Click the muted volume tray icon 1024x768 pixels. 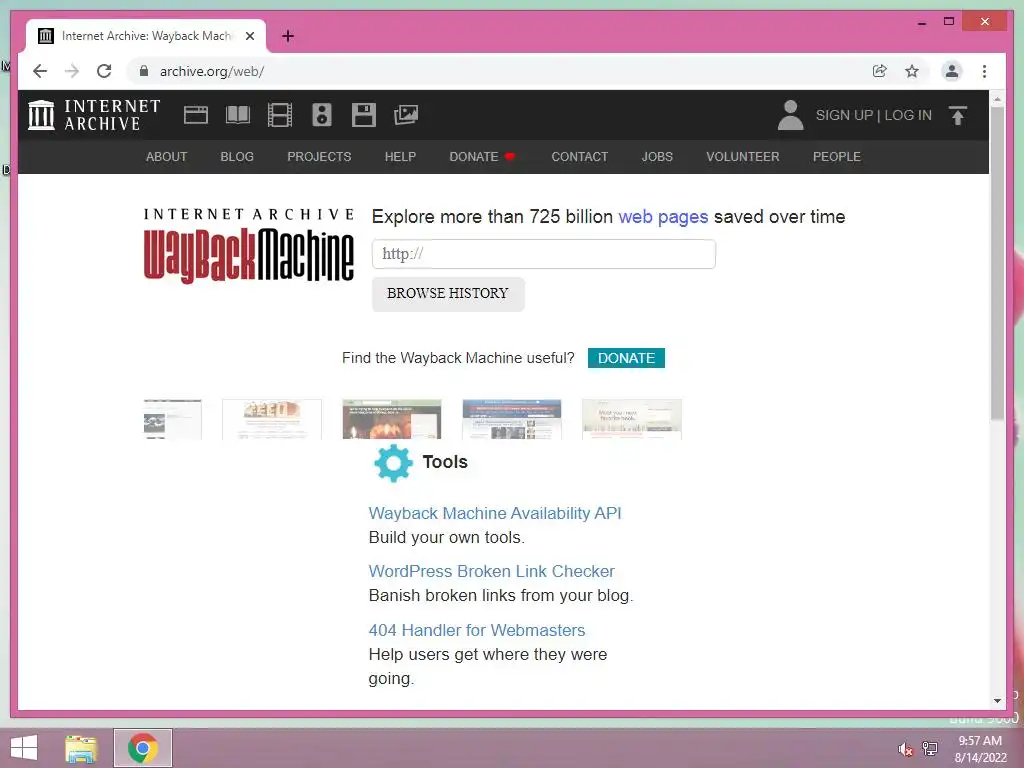(x=905, y=749)
